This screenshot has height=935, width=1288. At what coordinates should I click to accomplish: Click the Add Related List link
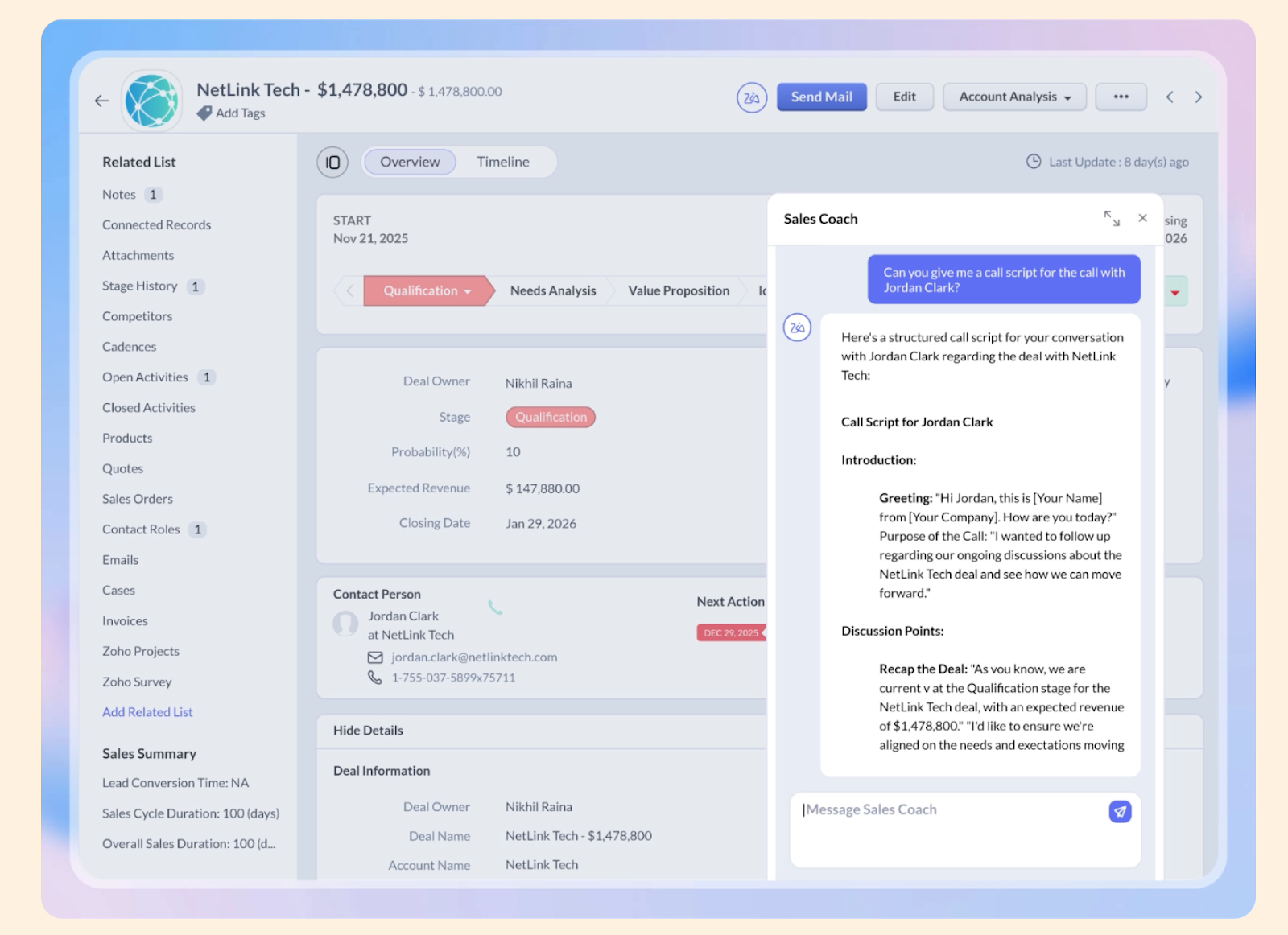click(x=147, y=712)
